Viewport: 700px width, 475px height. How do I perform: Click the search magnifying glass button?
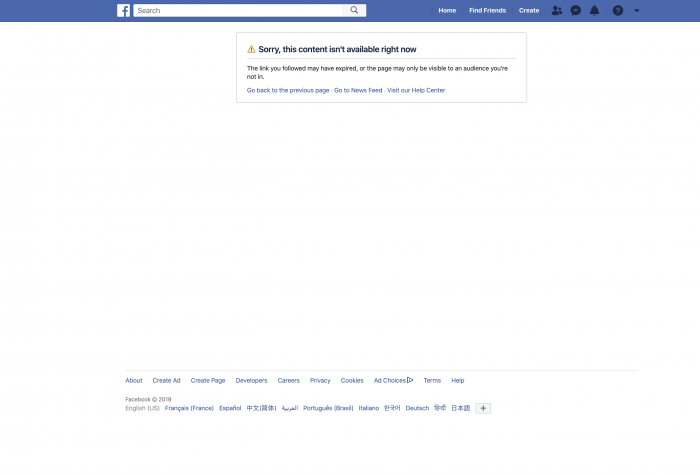pyautogui.click(x=355, y=10)
